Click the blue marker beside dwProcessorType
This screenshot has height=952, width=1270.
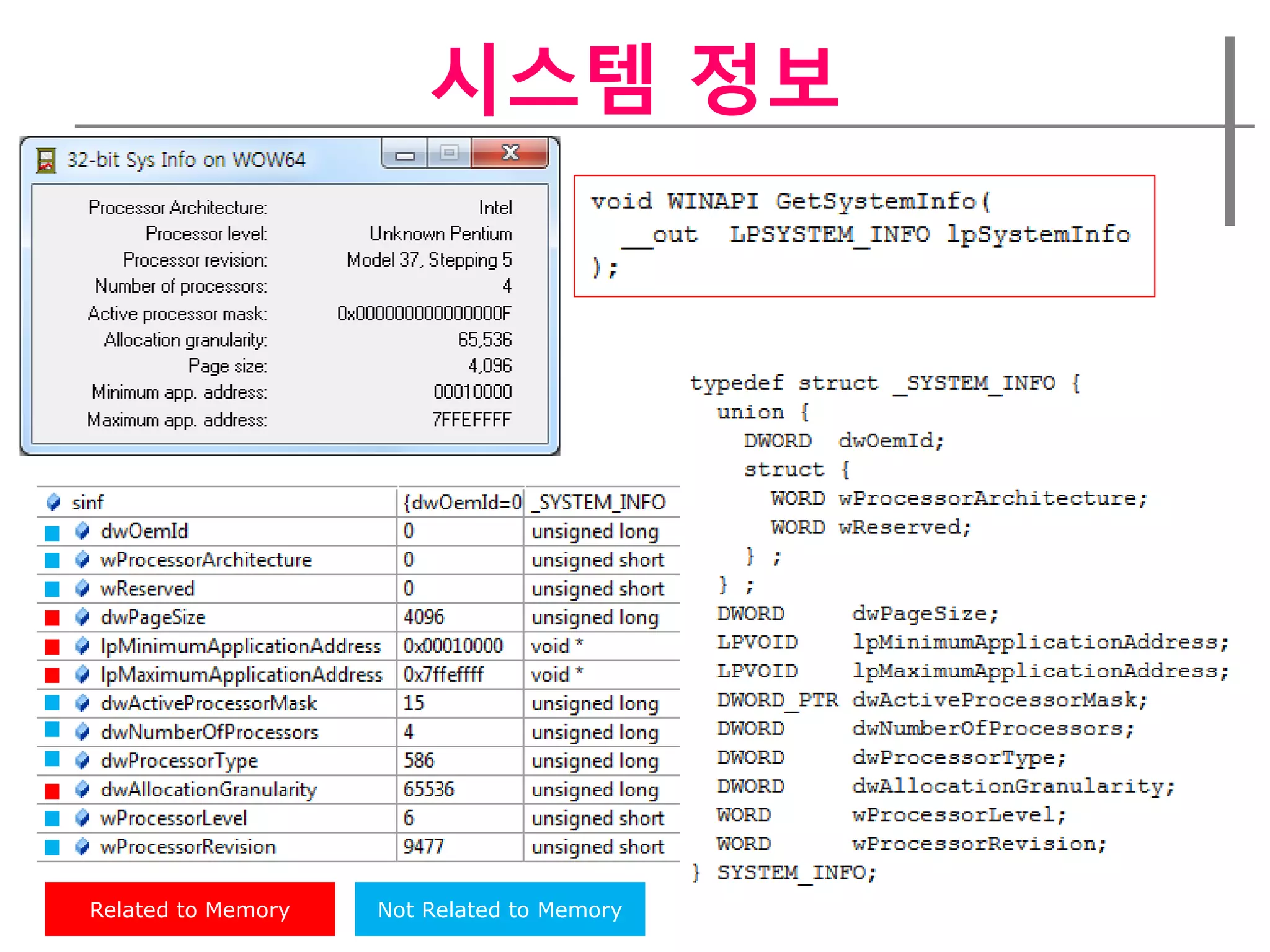point(52,759)
